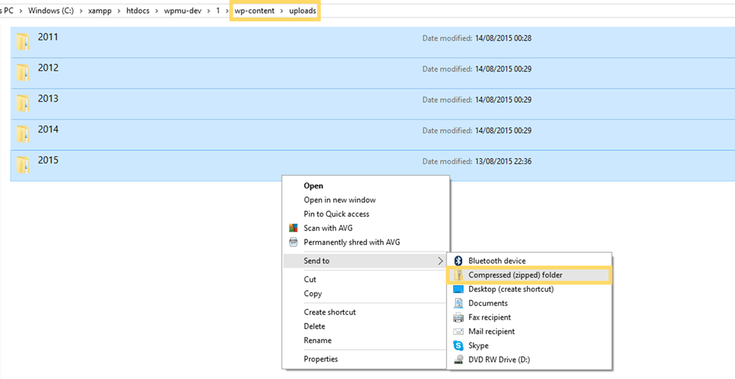735x379 pixels.
Task: Click date modified 13/08/2015 22:36
Action: (x=503, y=162)
